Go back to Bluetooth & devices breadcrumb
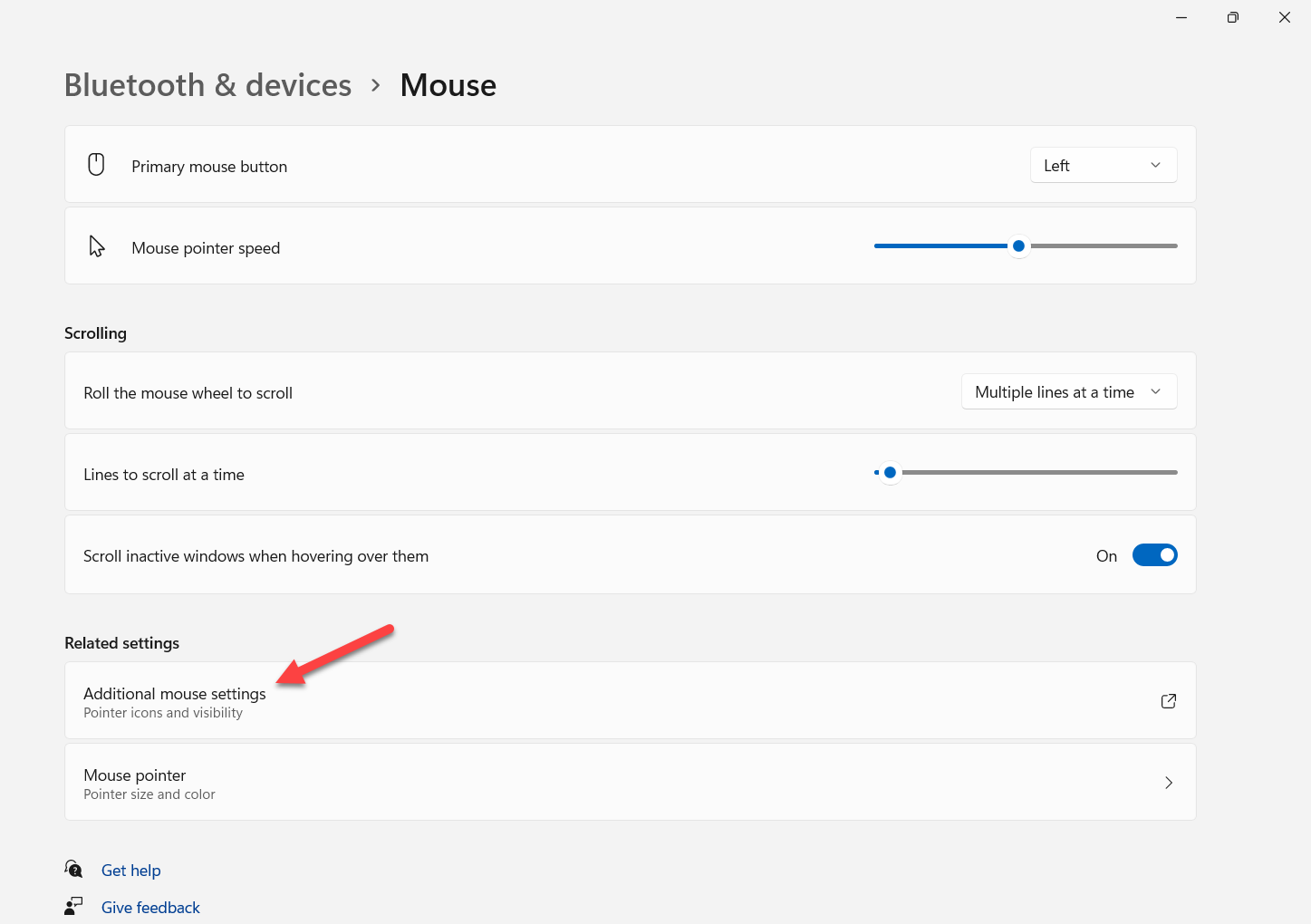The width and height of the screenshot is (1311, 924). [x=207, y=85]
